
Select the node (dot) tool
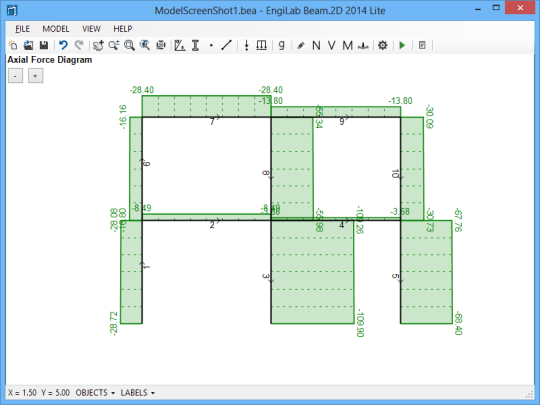click(211, 45)
